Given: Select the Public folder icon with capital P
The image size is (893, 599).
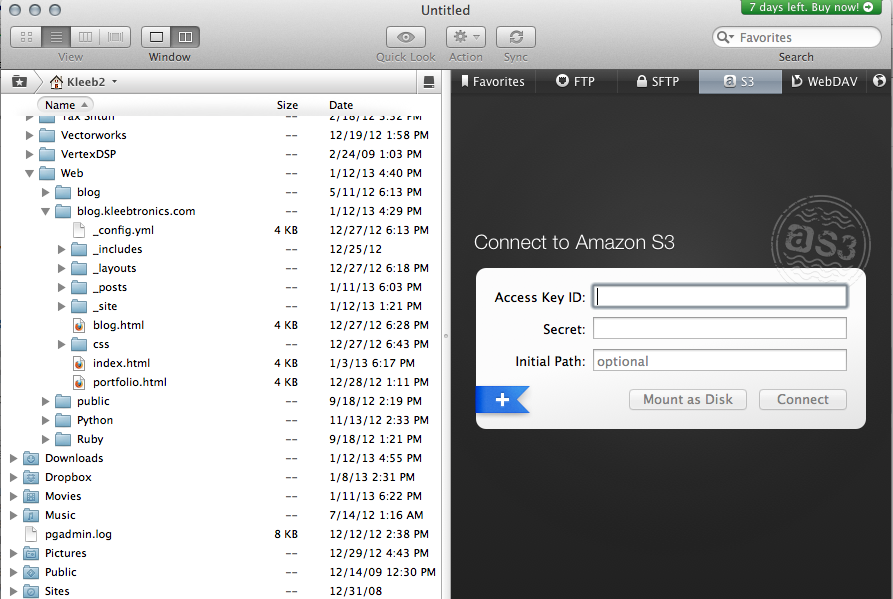Looking at the screenshot, I should [x=31, y=572].
